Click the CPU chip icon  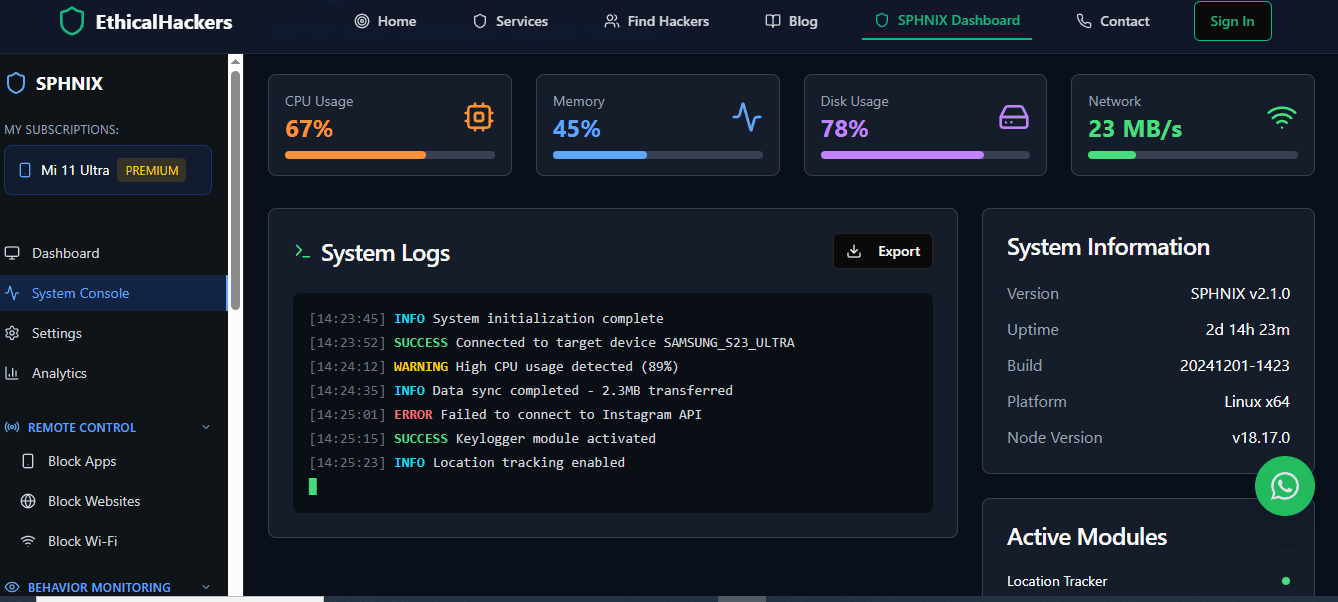click(479, 117)
